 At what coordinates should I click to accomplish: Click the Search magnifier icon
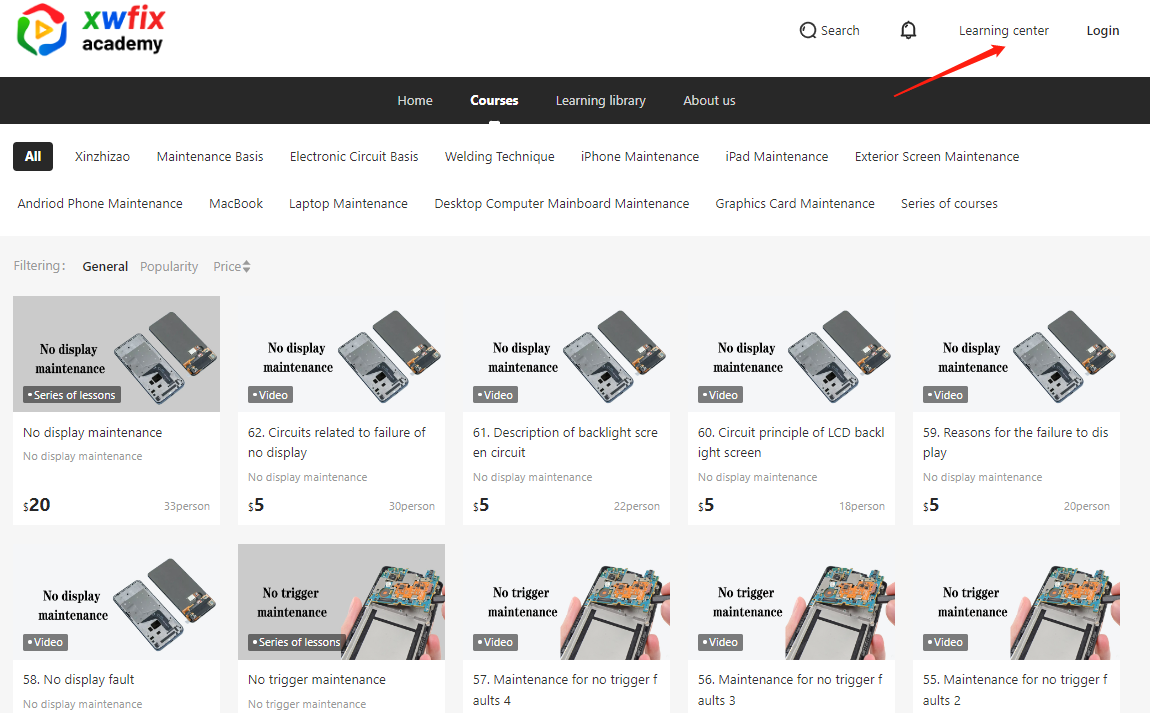click(x=808, y=31)
